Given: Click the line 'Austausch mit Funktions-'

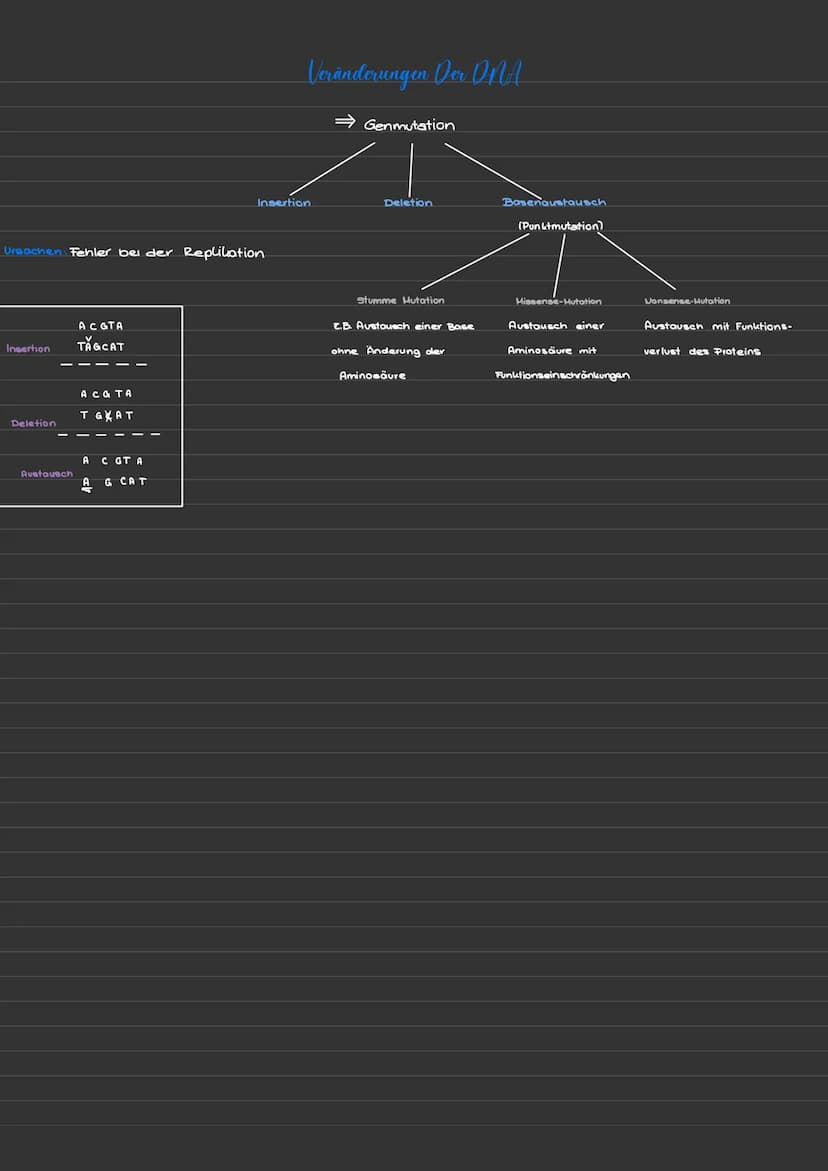Looking at the screenshot, I should 718,326.
